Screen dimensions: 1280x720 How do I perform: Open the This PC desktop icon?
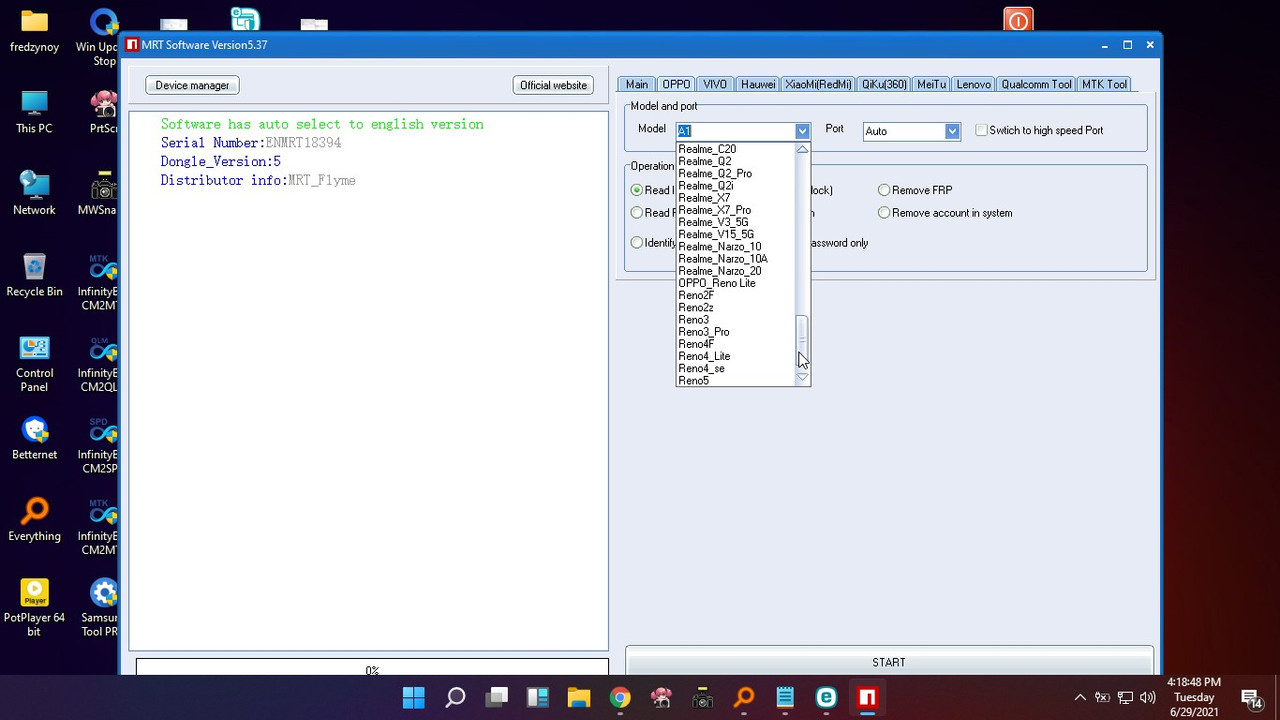tap(34, 112)
